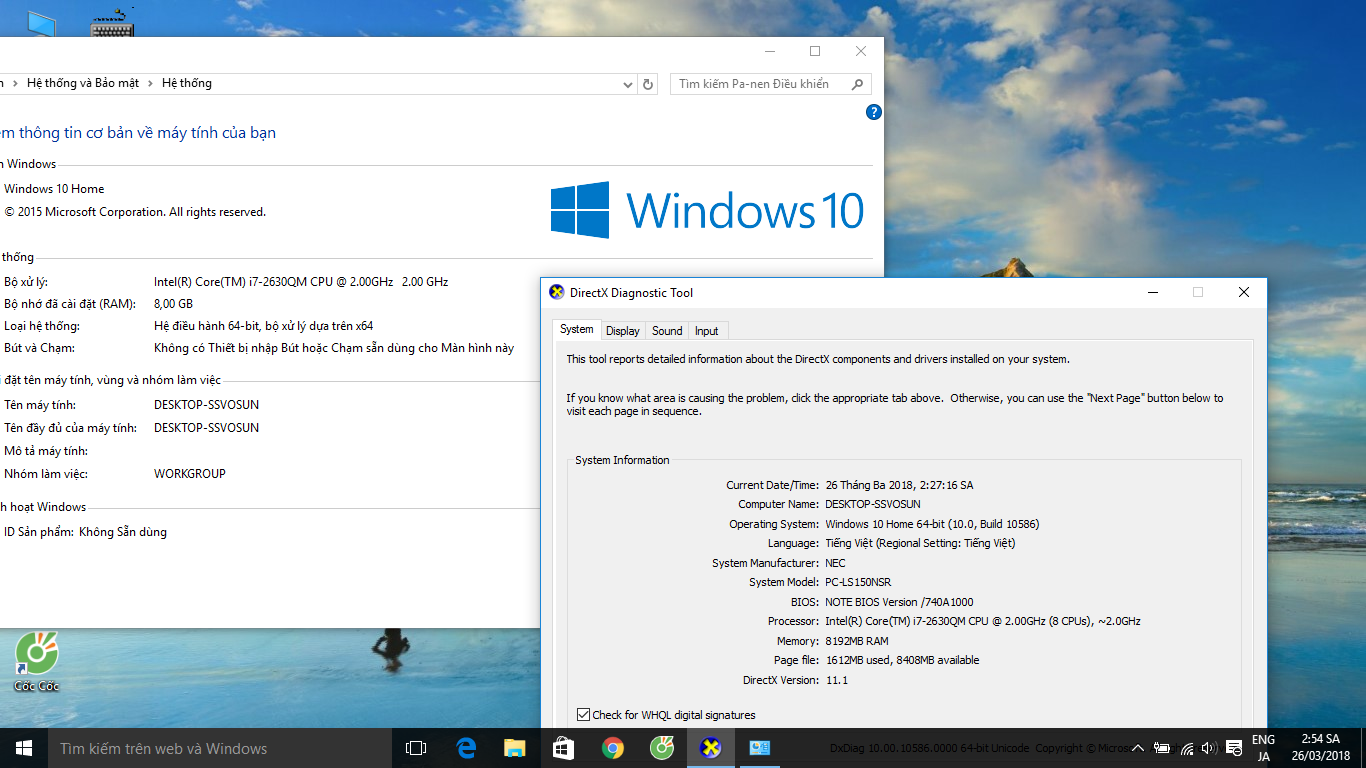The image size is (1366, 768).
Task: Launch Microsoft Edge from the taskbar
Action: [466, 748]
